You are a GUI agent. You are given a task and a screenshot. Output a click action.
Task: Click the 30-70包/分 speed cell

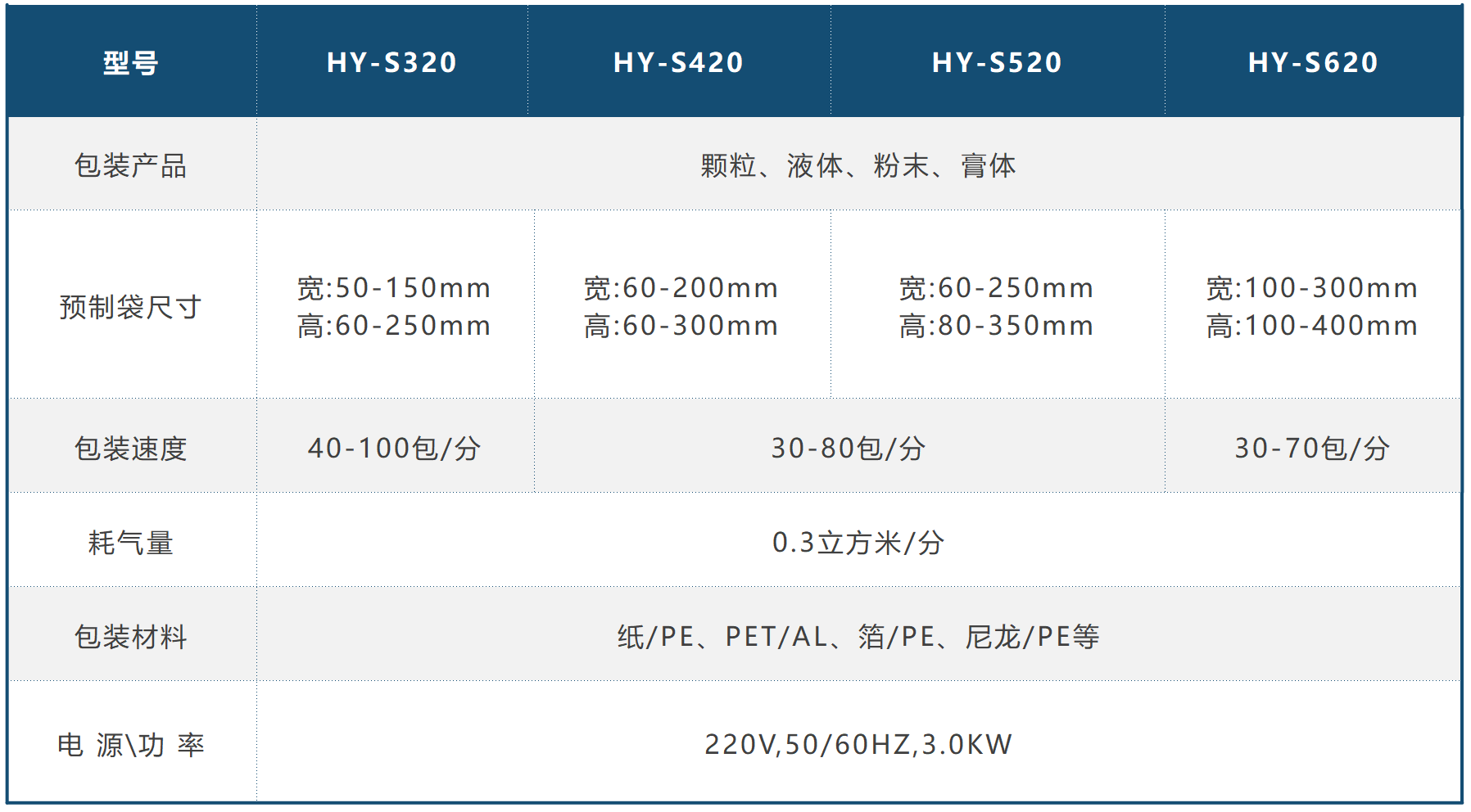pos(1311,448)
